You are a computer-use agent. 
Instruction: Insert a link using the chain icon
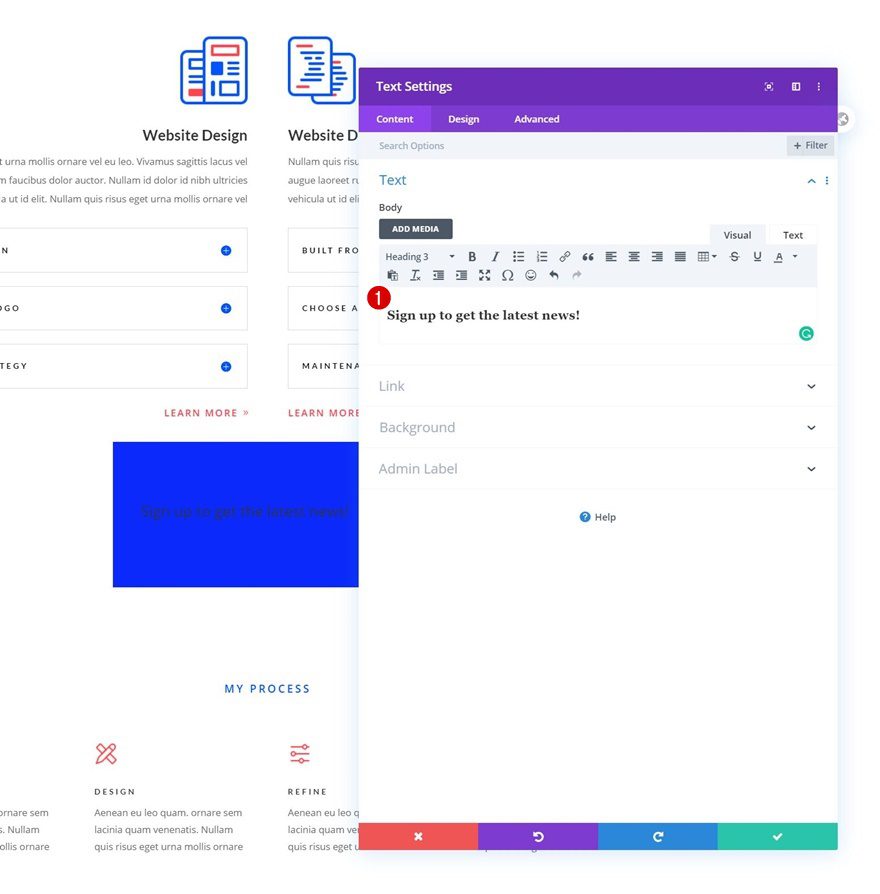(x=564, y=256)
